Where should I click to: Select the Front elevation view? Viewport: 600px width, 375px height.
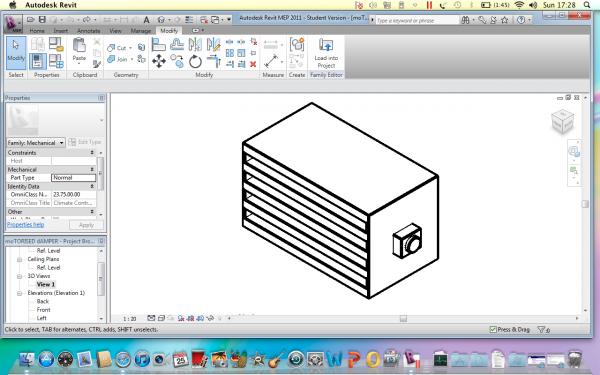pos(44,310)
